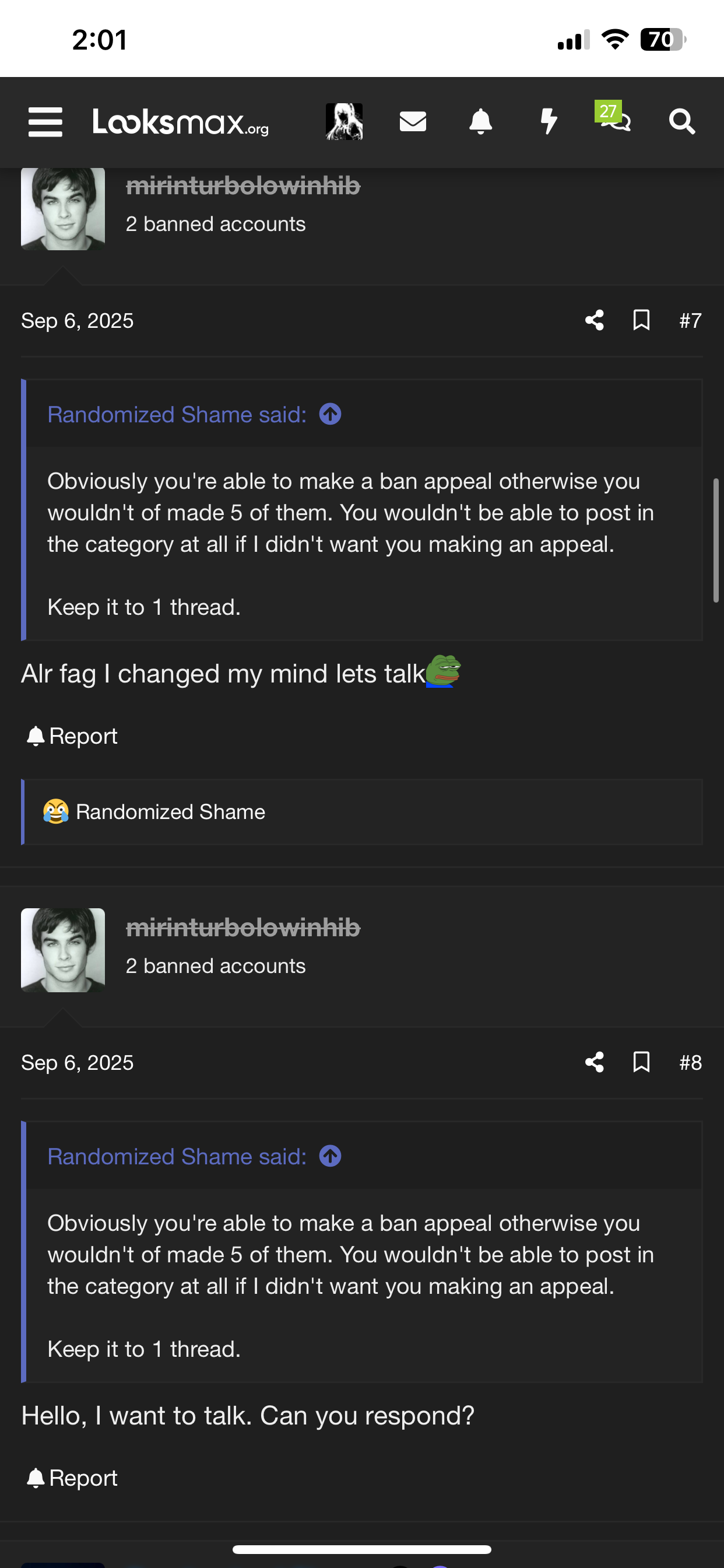This screenshot has height=1568, width=724.
Task: Go to Looksmax.org home via logo
Action: pos(181,122)
